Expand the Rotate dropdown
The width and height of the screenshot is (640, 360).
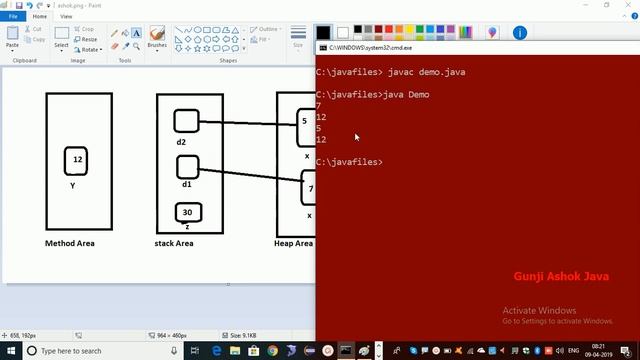coord(101,50)
